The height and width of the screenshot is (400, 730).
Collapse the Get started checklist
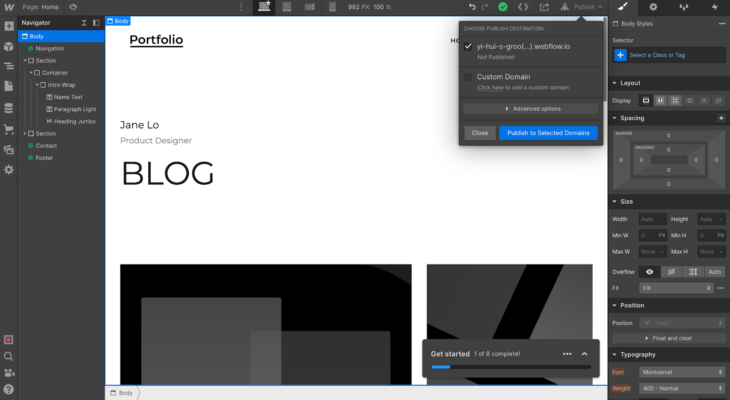coord(584,354)
